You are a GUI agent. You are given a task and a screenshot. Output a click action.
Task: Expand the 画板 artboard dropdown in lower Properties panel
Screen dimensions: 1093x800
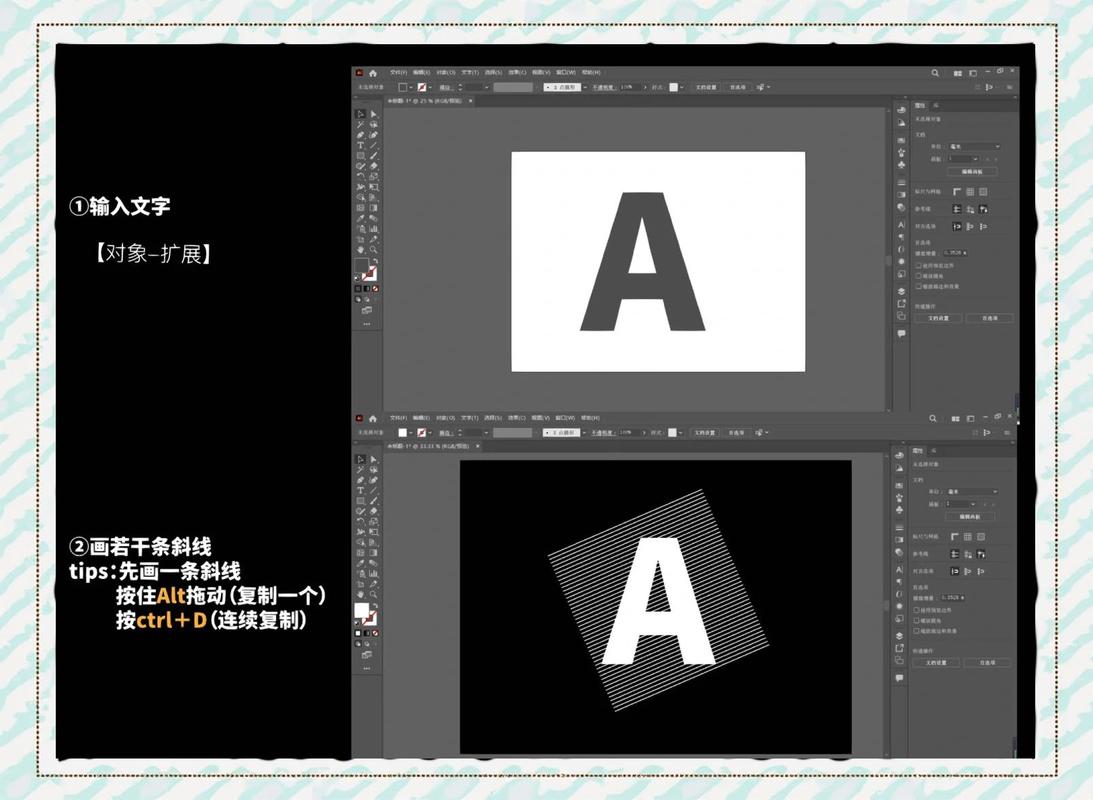click(x=961, y=504)
